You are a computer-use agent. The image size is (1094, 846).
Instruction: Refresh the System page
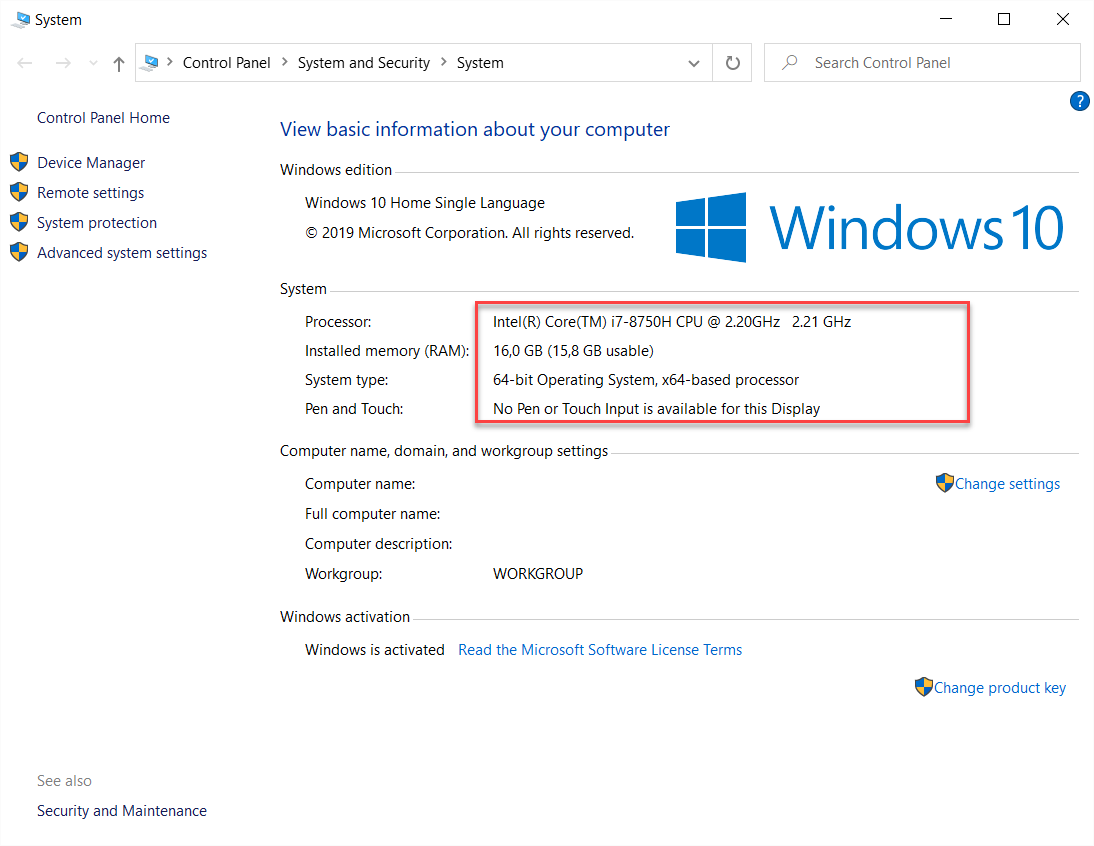(733, 63)
